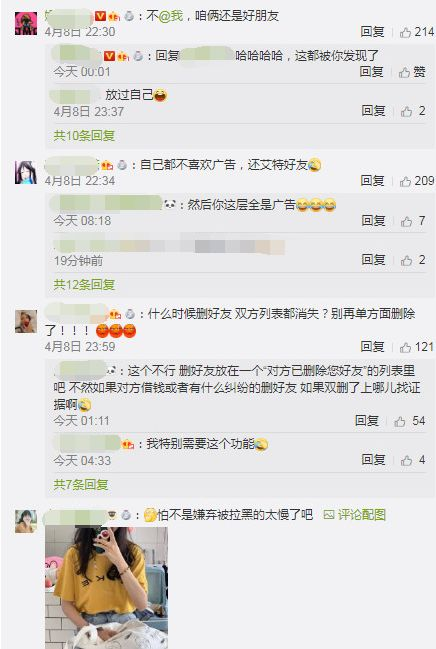The height and width of the screenshot is (649, 436).
Task: Open 评论配图 image link
Action: click(355, 514)
